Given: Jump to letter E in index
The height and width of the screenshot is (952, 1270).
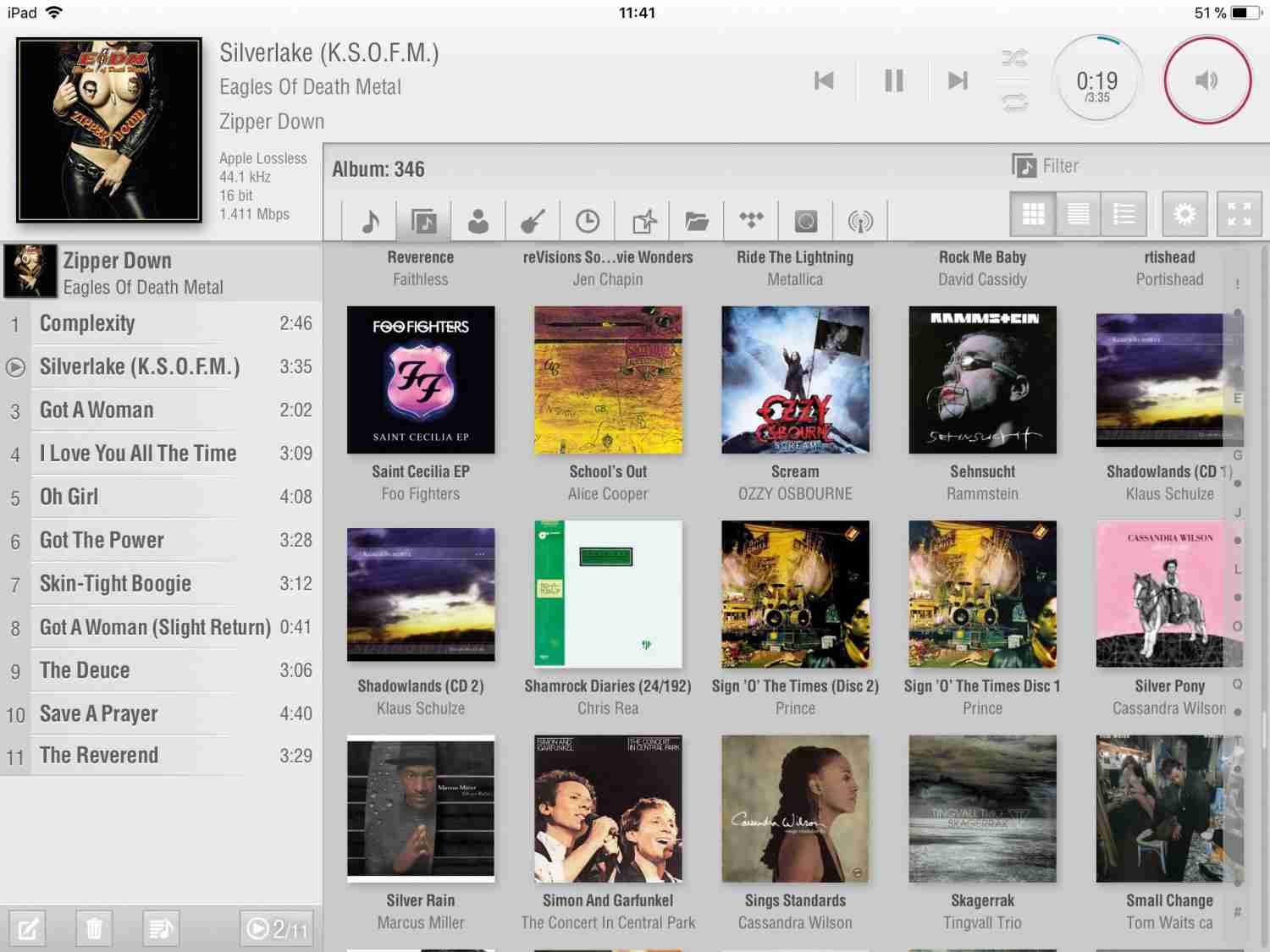Looking at the screenshot, I should pyautogui.click(x=1238, y=399).
